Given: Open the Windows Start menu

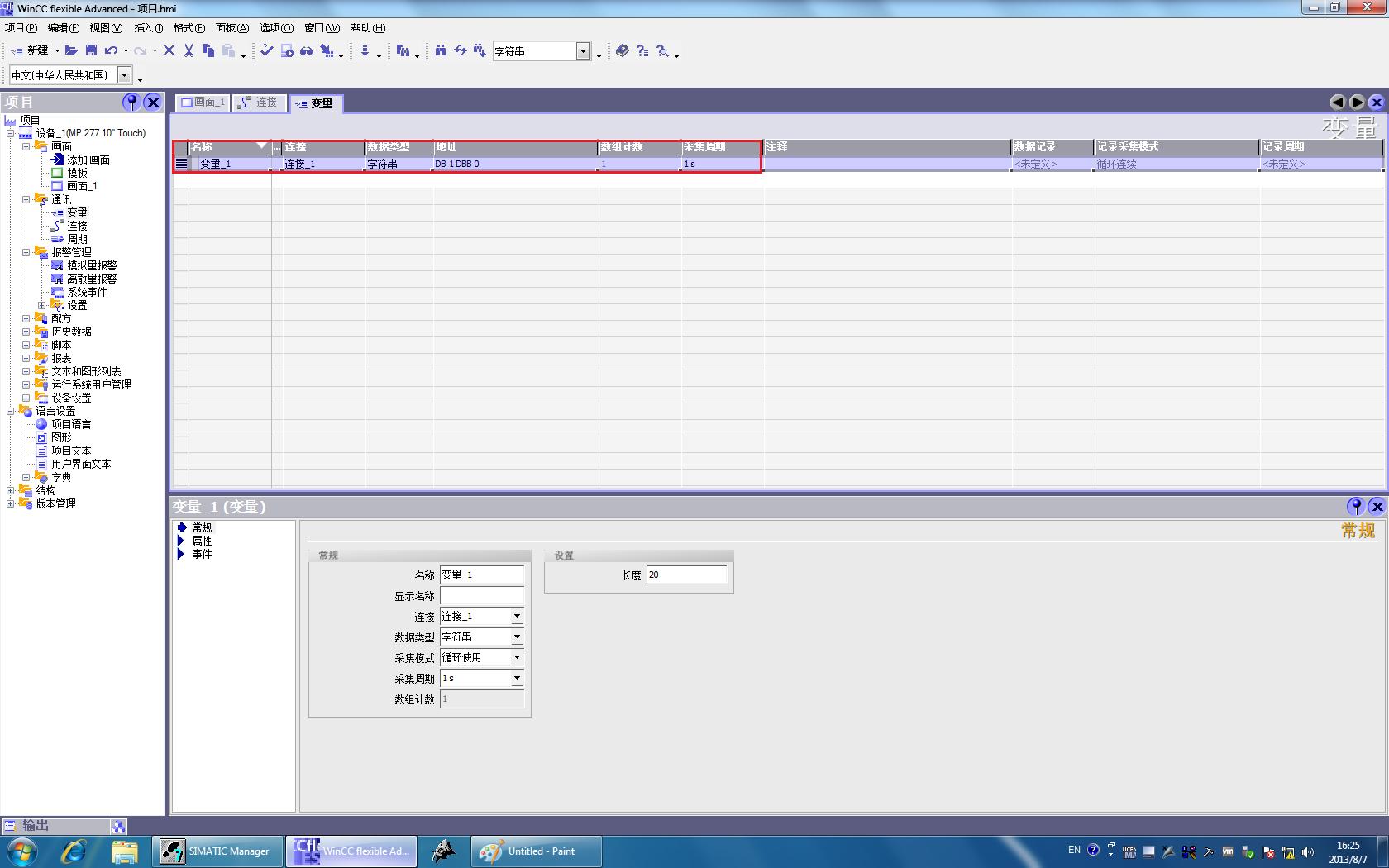Looking at the screenshot, I should 22,851.
